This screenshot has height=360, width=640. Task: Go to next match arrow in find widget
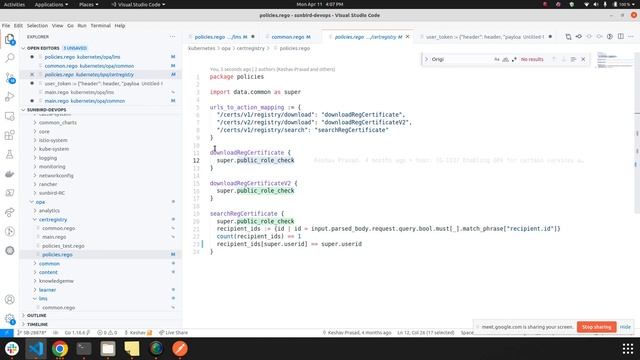click(564, 59)
